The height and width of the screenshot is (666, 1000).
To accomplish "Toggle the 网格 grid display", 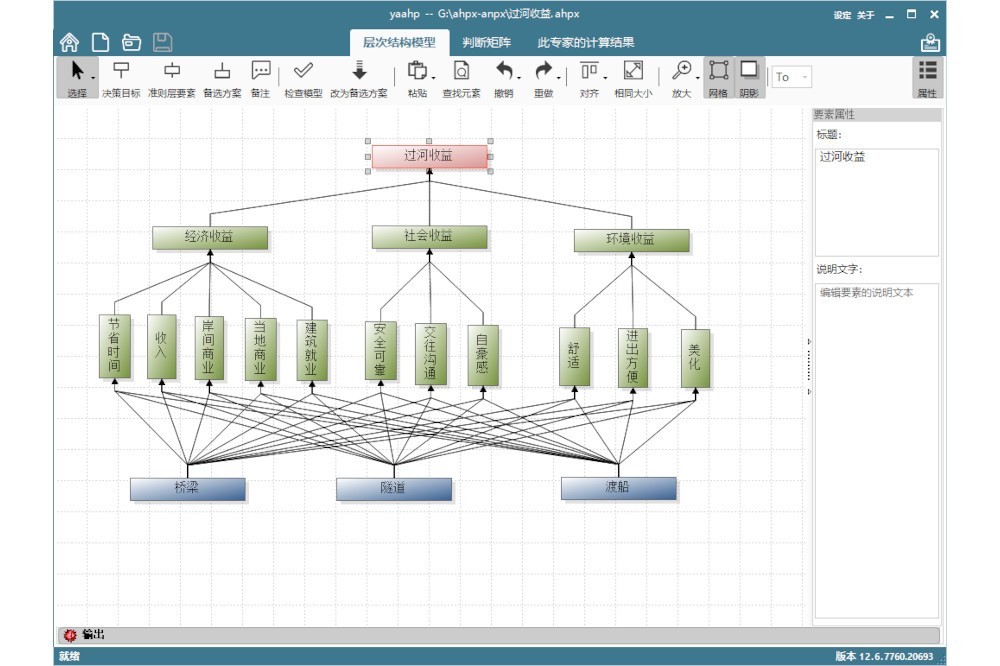I will coord(718,78).
